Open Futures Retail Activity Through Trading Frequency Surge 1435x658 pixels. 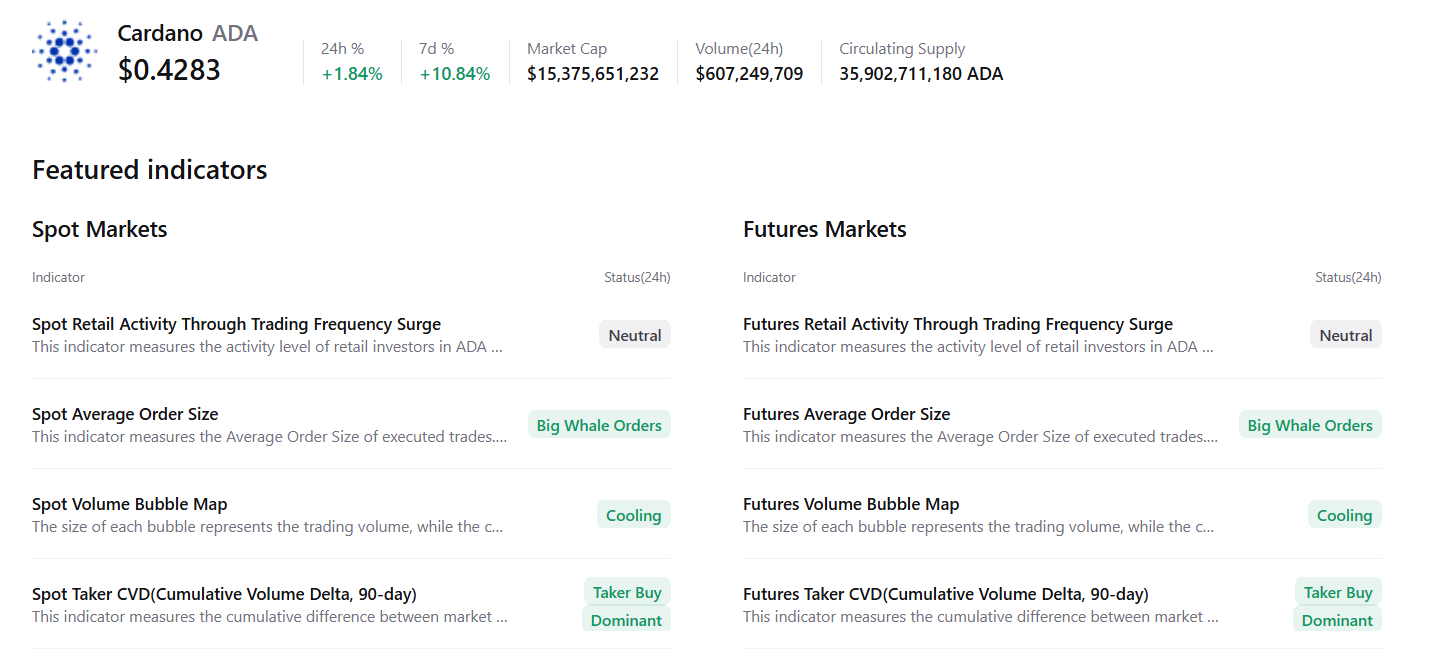click(957, 324)
